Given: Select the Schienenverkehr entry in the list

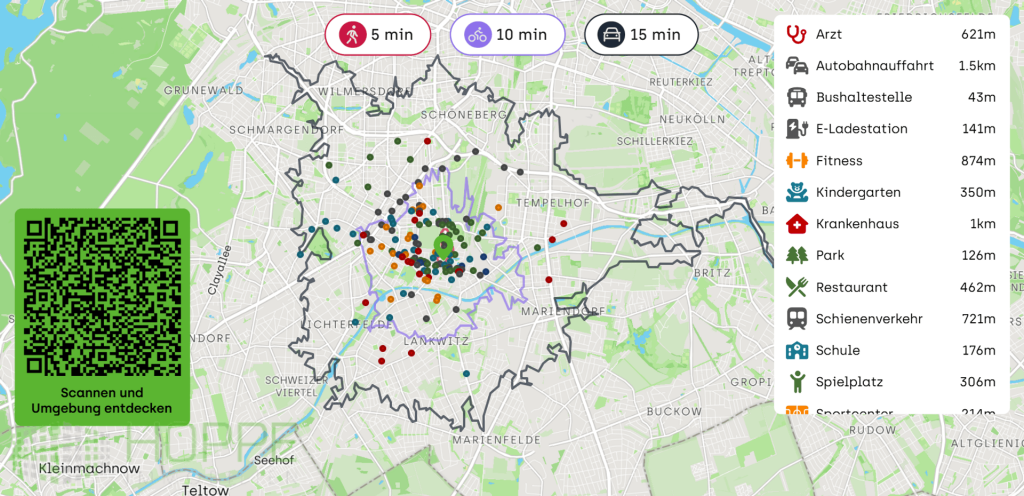Looking at the screenshot, I should pos(891,318).
